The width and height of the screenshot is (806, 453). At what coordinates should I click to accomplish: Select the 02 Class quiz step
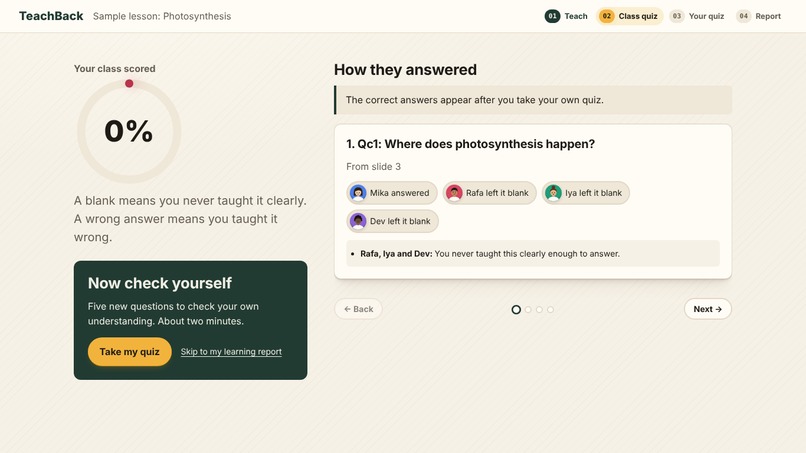pyautogui.click(x=629, y=16)
